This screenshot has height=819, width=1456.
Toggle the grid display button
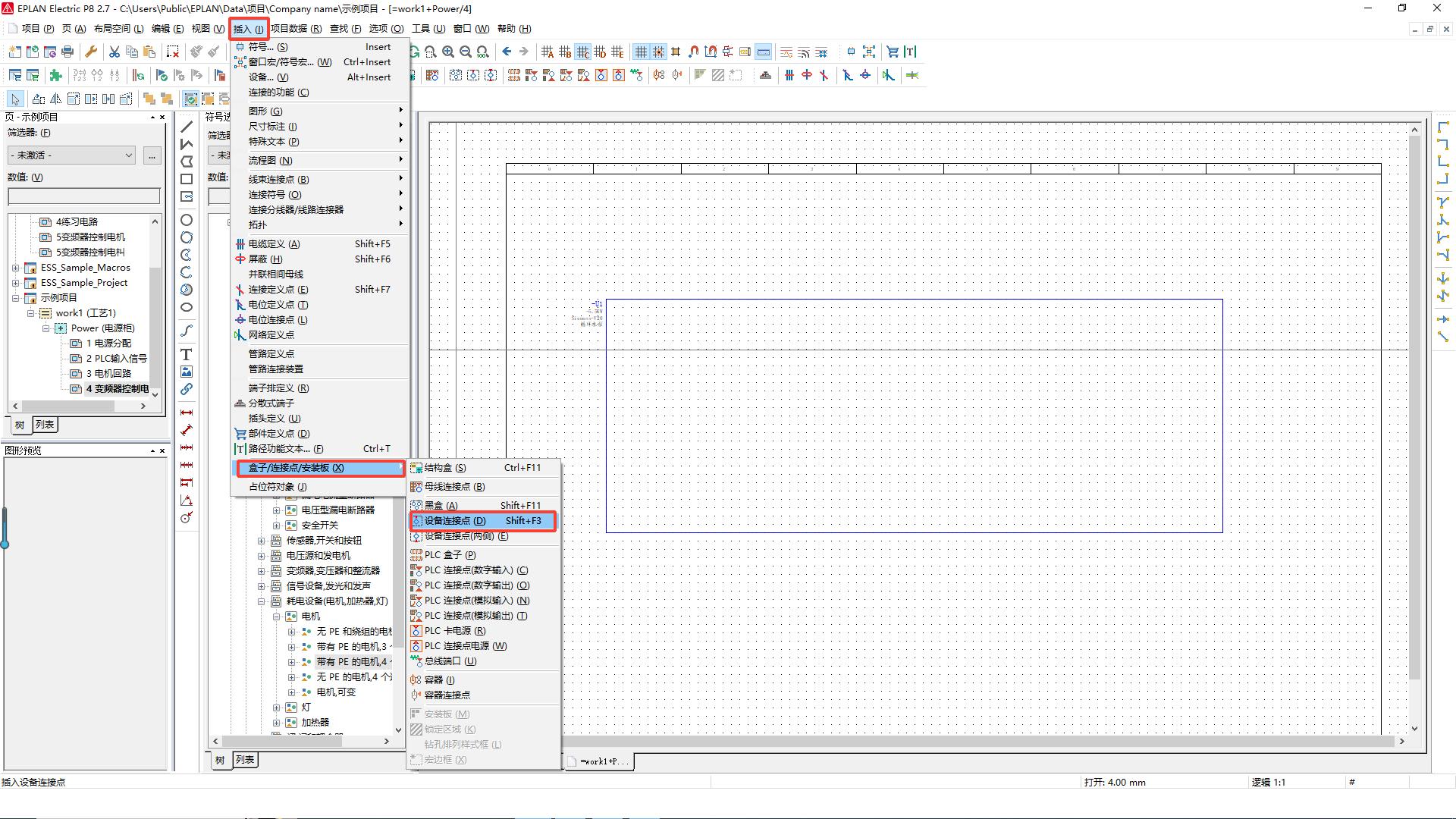(641, 52)
